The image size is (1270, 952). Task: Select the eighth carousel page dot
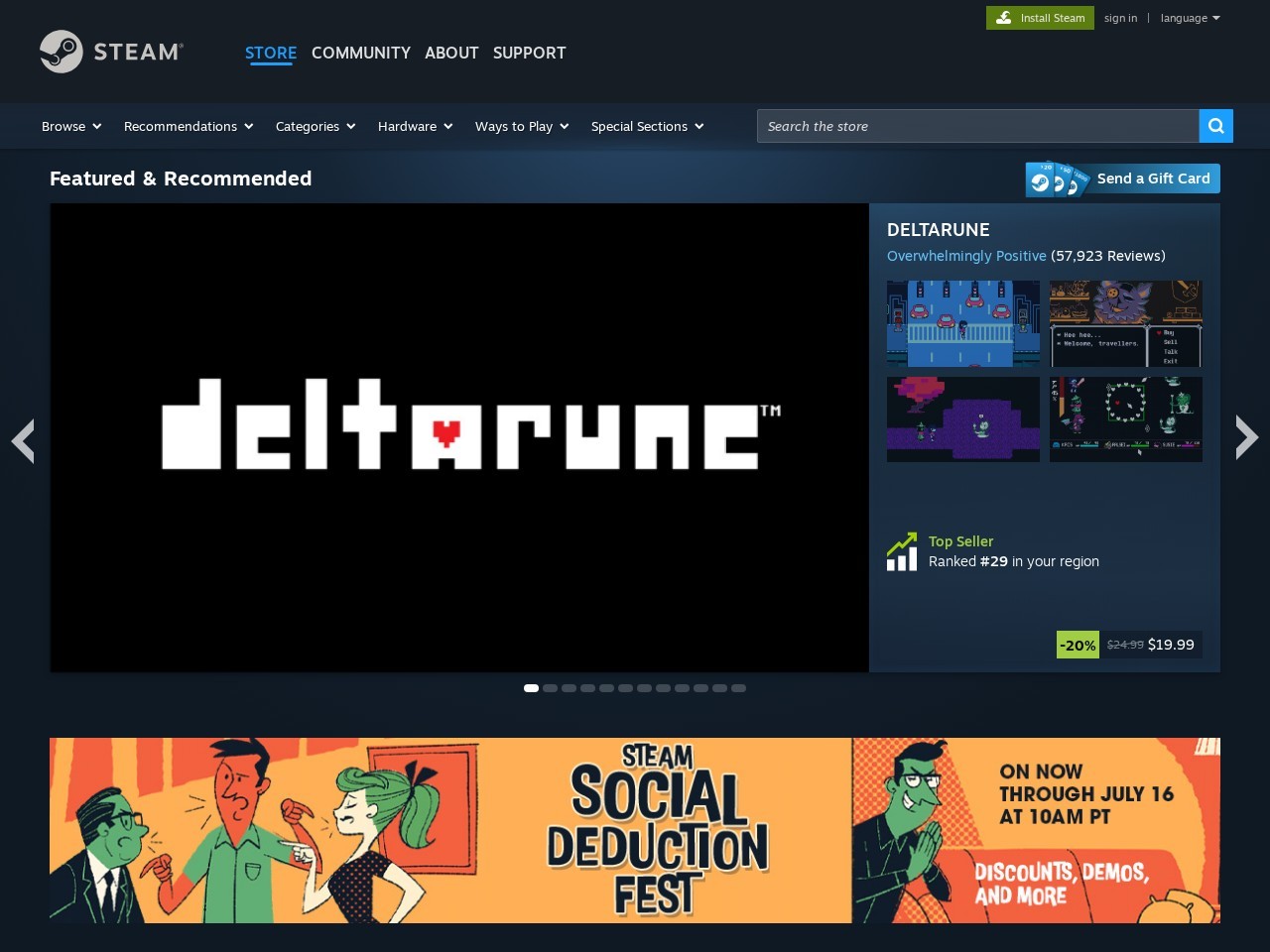tap(663, 688)
